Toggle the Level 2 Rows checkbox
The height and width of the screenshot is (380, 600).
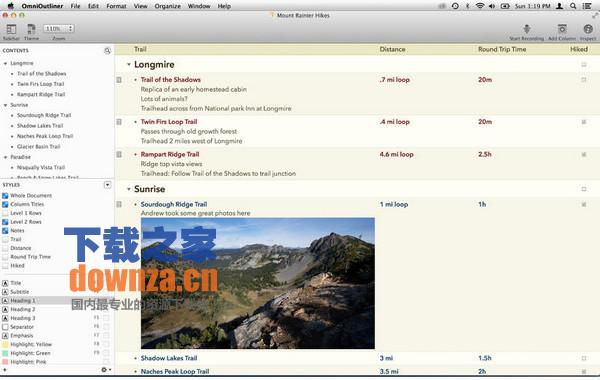[5, 222]
